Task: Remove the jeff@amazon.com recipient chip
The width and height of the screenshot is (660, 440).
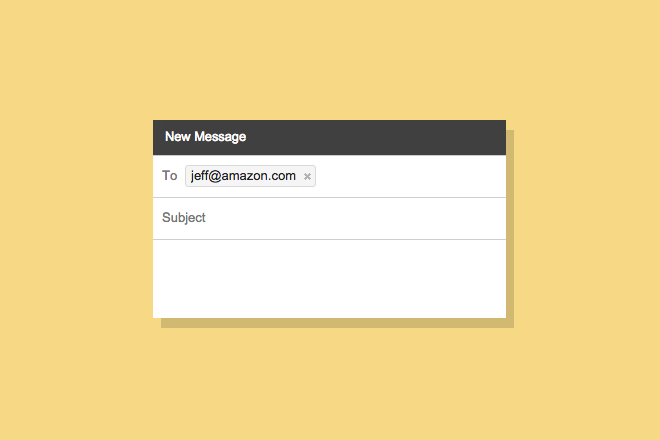Action: [307, 177]
